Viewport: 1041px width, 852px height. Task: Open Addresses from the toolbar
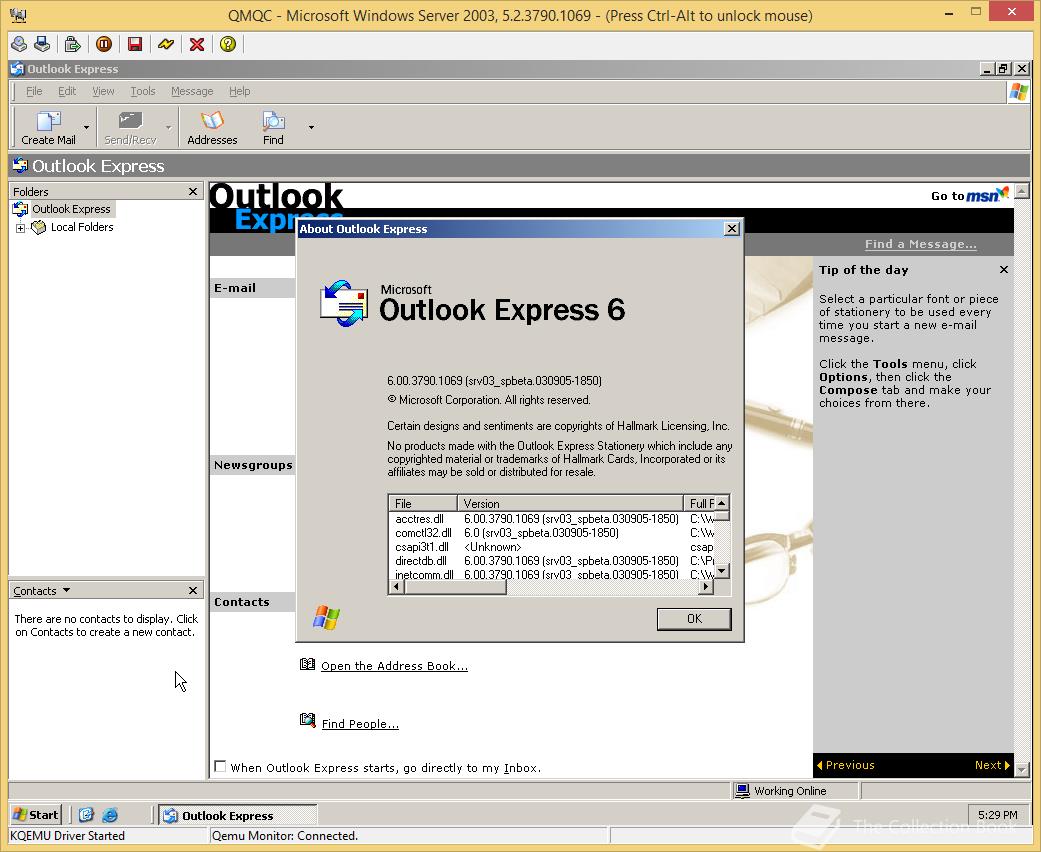click(212, 128)
